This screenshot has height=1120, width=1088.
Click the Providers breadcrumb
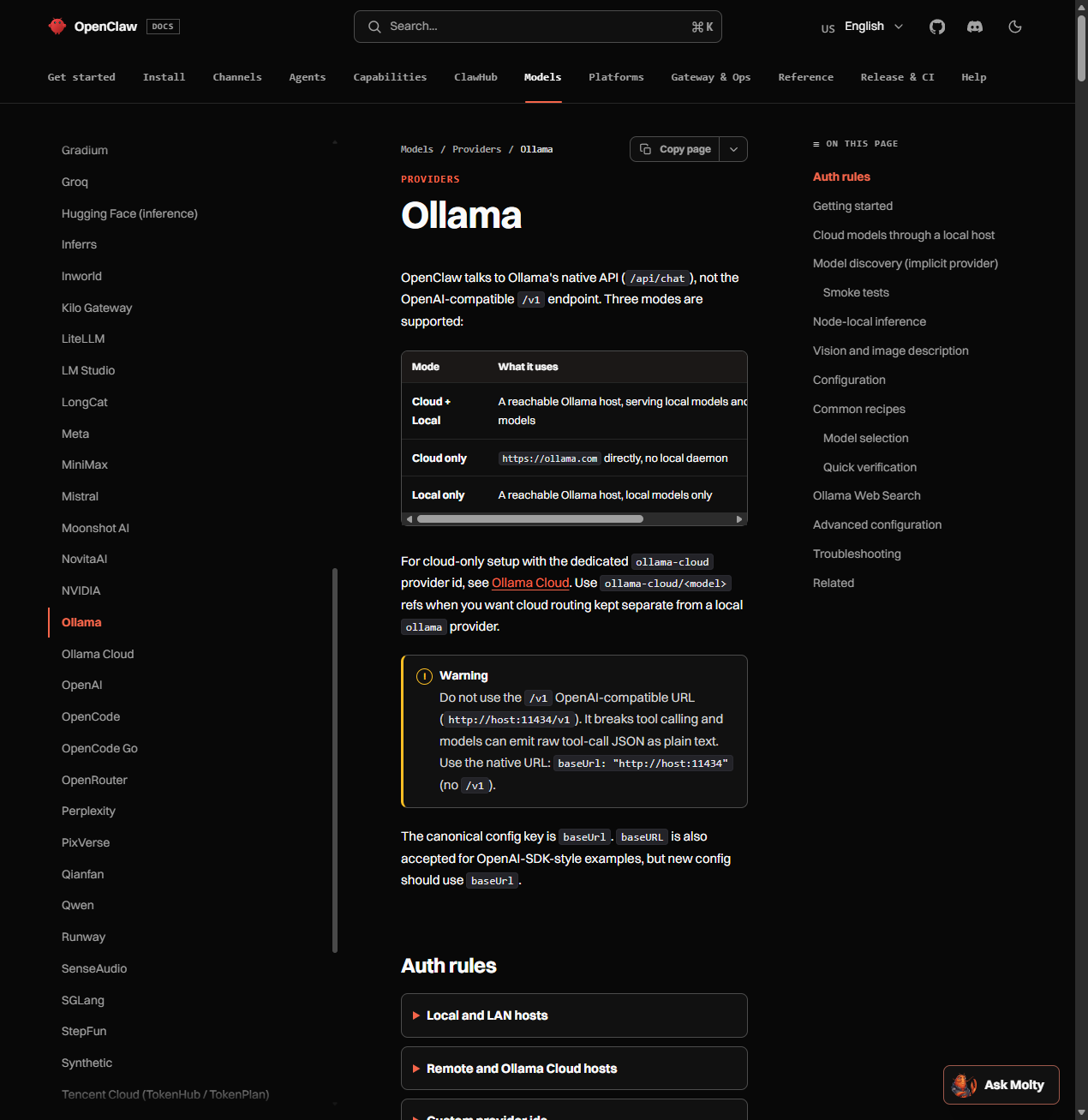pyautogui.click(x=476, y=149)
